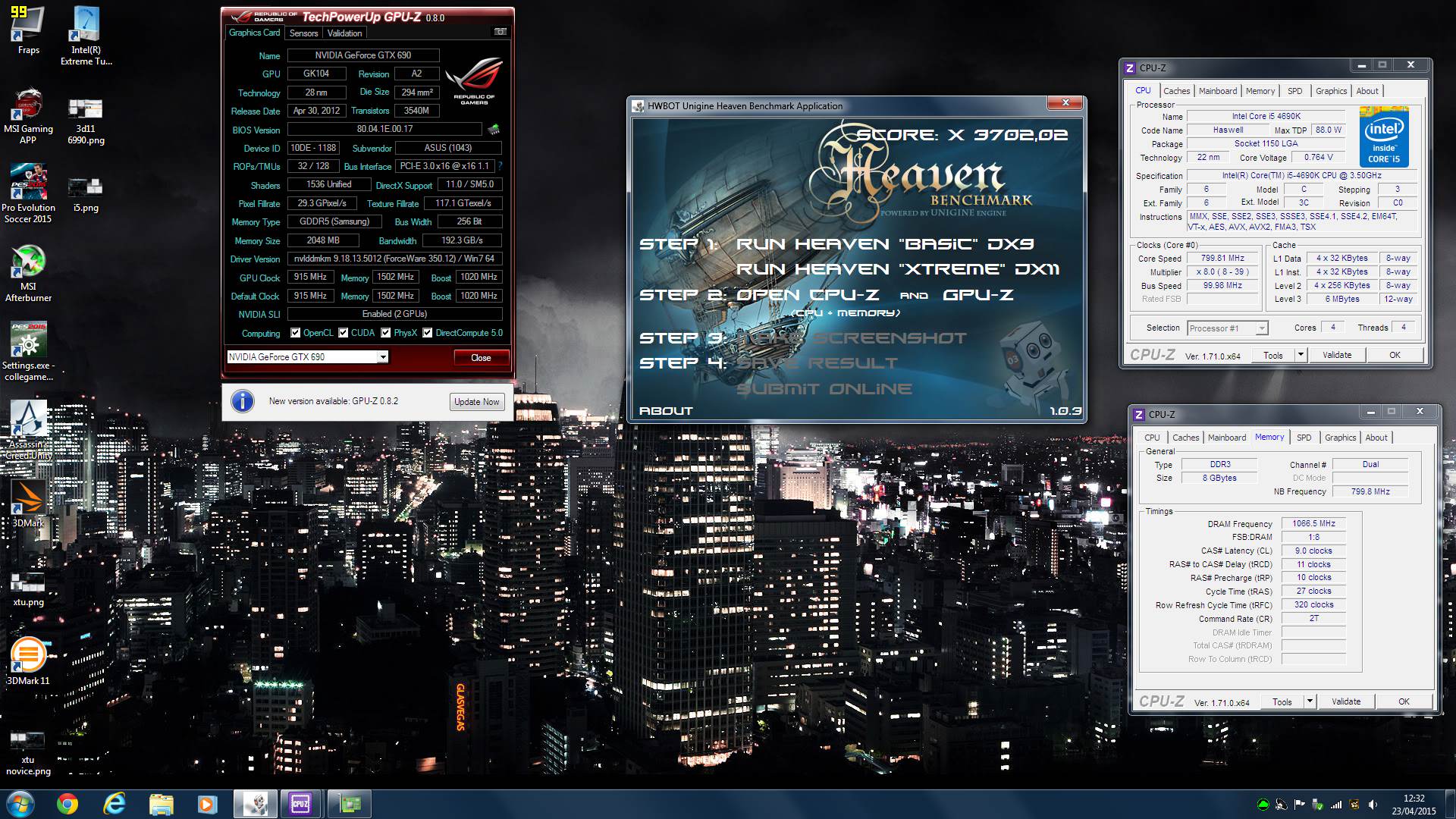This screenshot has width=1456, height=819.
Task: Select the 3d11 6990.png file icon
Action: 86,121
